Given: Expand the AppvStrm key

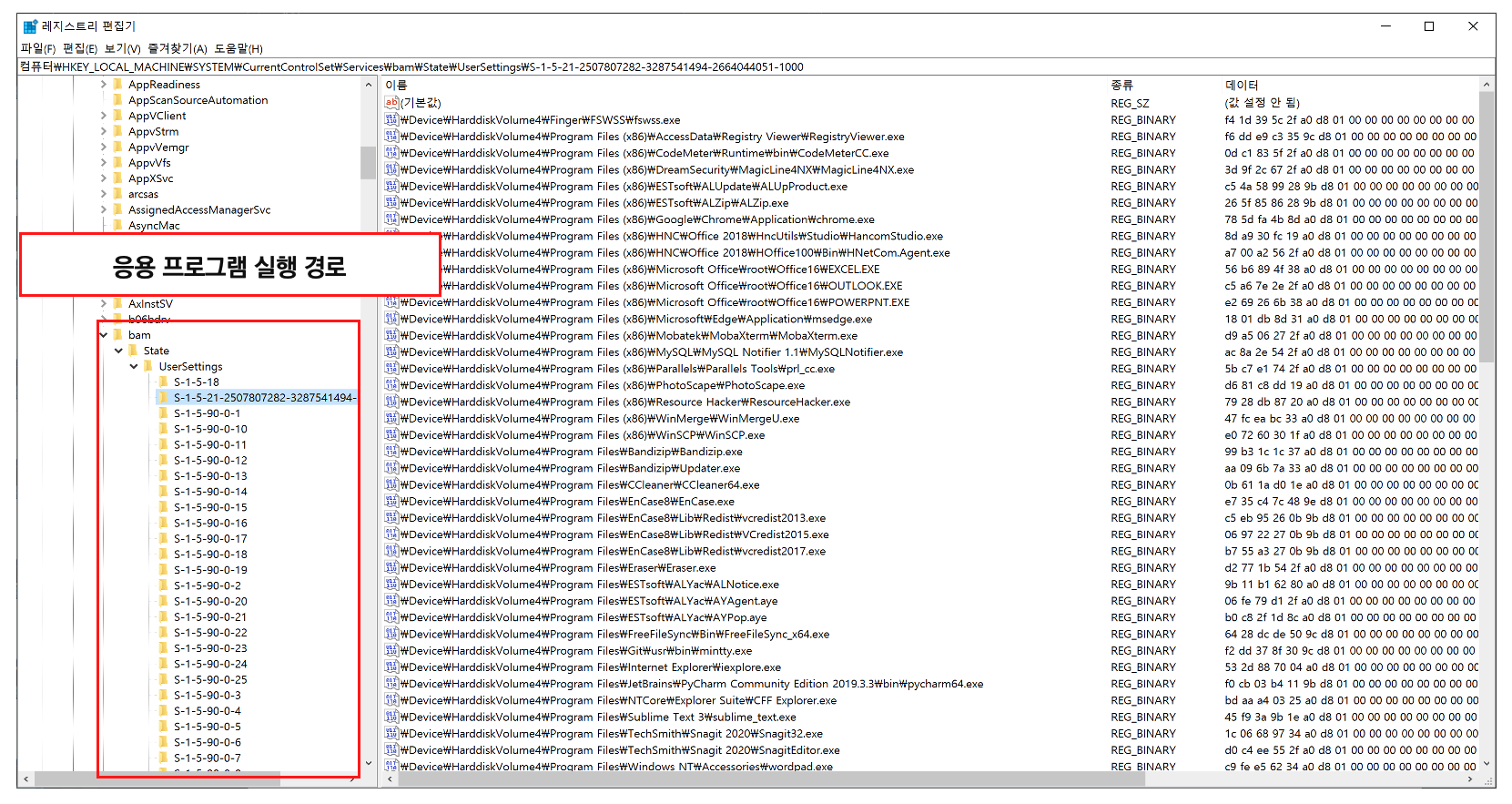Looking at the screenshot, I should (x=103, y=131).
